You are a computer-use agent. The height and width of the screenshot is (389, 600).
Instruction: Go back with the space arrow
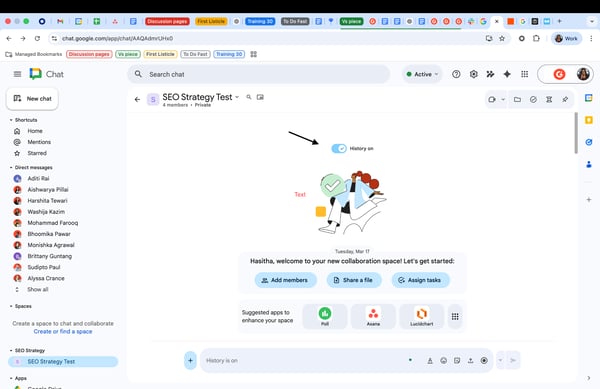tap(137, 99)
